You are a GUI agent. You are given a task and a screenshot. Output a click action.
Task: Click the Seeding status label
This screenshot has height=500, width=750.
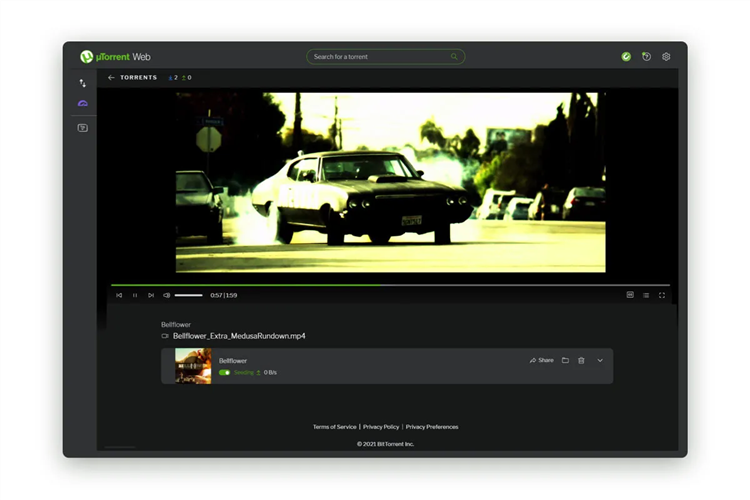(x=243, y=372)
